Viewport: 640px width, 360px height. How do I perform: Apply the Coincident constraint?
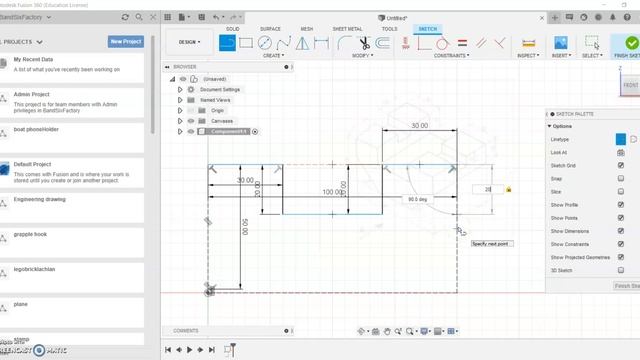click(x=424, y=43)
